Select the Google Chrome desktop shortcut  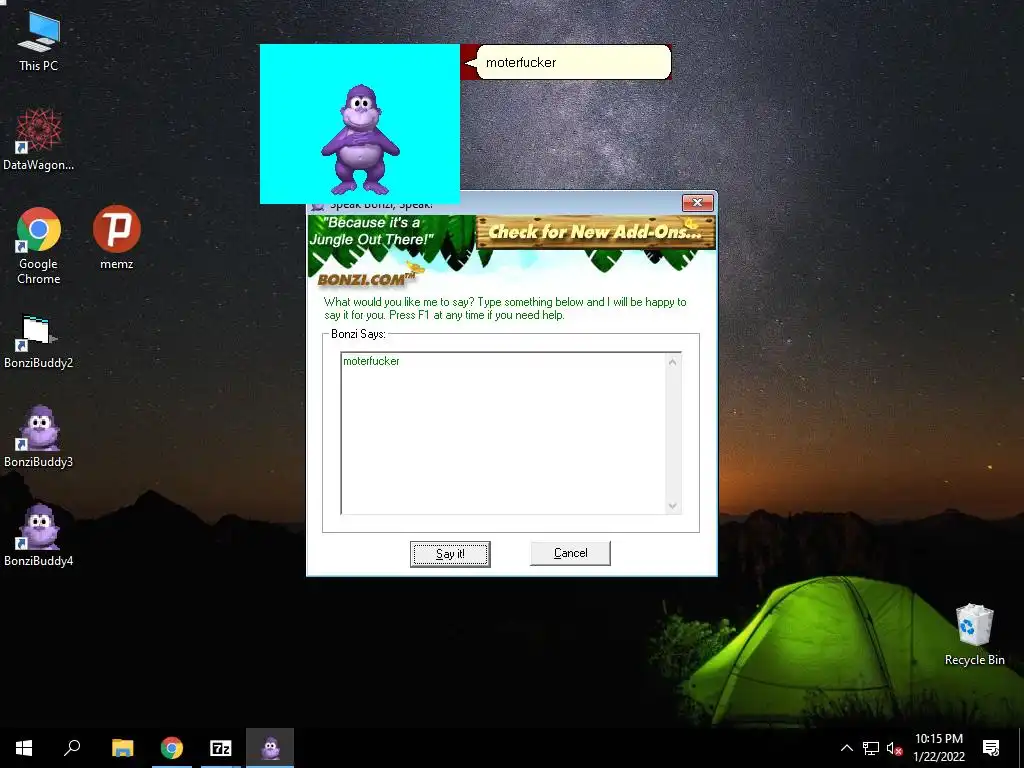click(x=39, y=246)
